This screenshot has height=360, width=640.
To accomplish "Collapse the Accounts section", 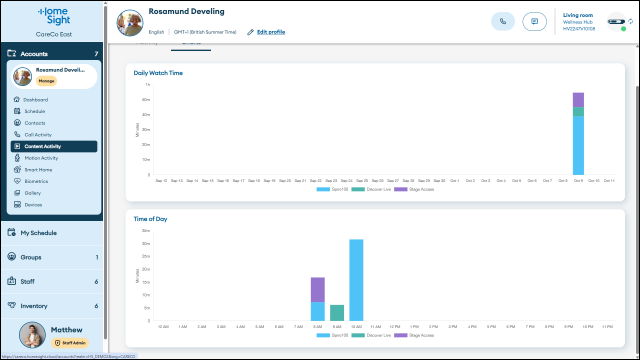I will point(52,53).
